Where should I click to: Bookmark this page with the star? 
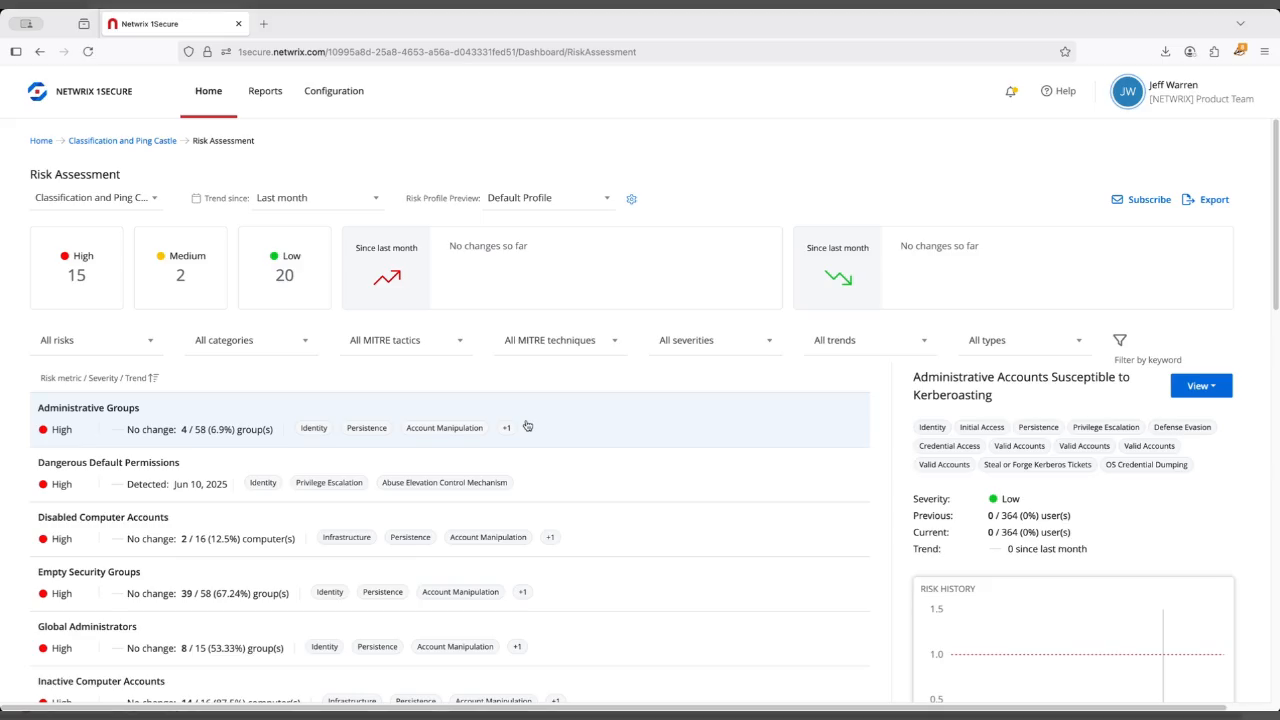(1065, 52)
